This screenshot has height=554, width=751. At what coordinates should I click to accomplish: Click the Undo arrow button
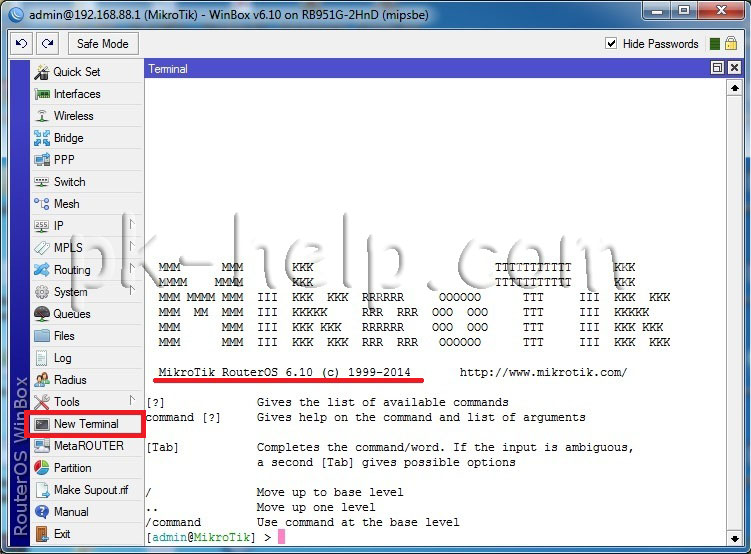point(22,44)
